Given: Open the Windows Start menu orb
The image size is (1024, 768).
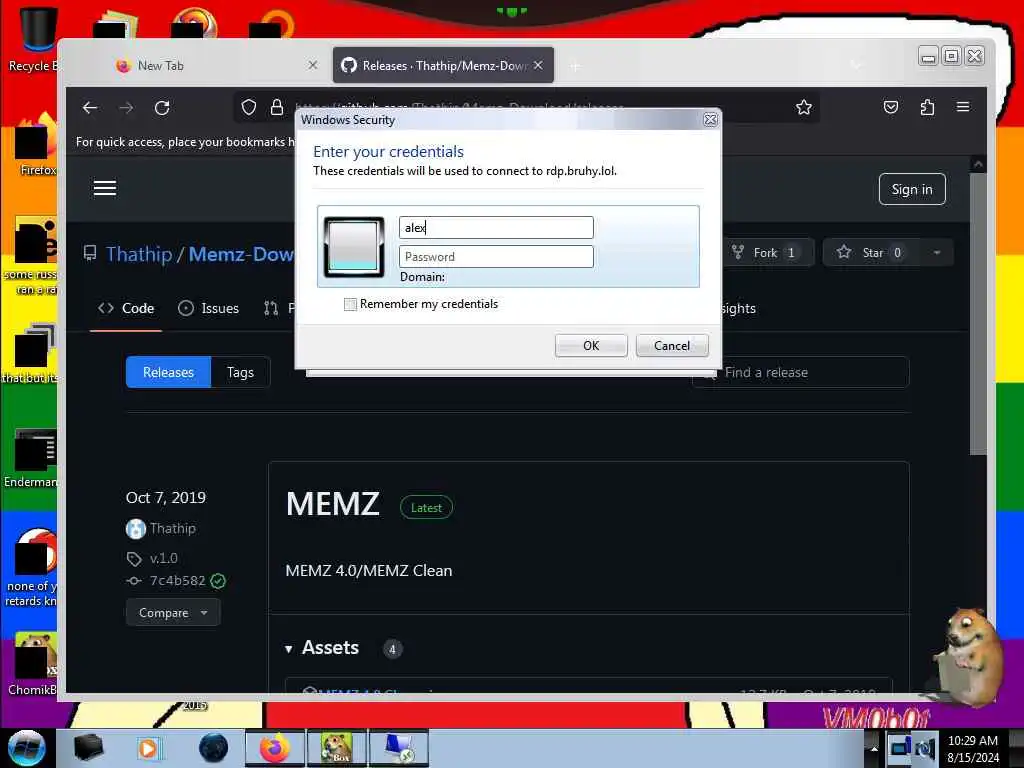Looking at the screenshot, I should 26,748.
